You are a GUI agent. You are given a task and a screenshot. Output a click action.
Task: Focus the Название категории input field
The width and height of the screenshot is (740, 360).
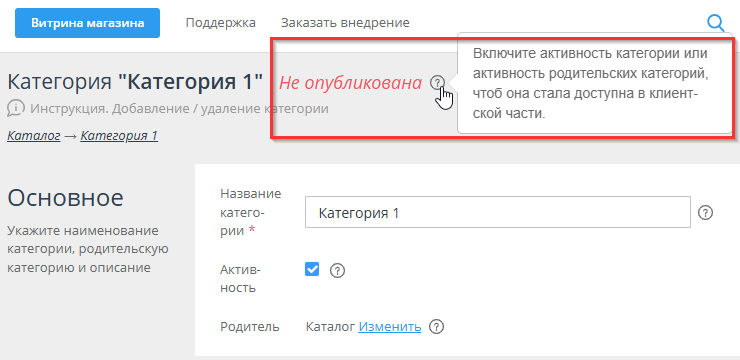497,213
